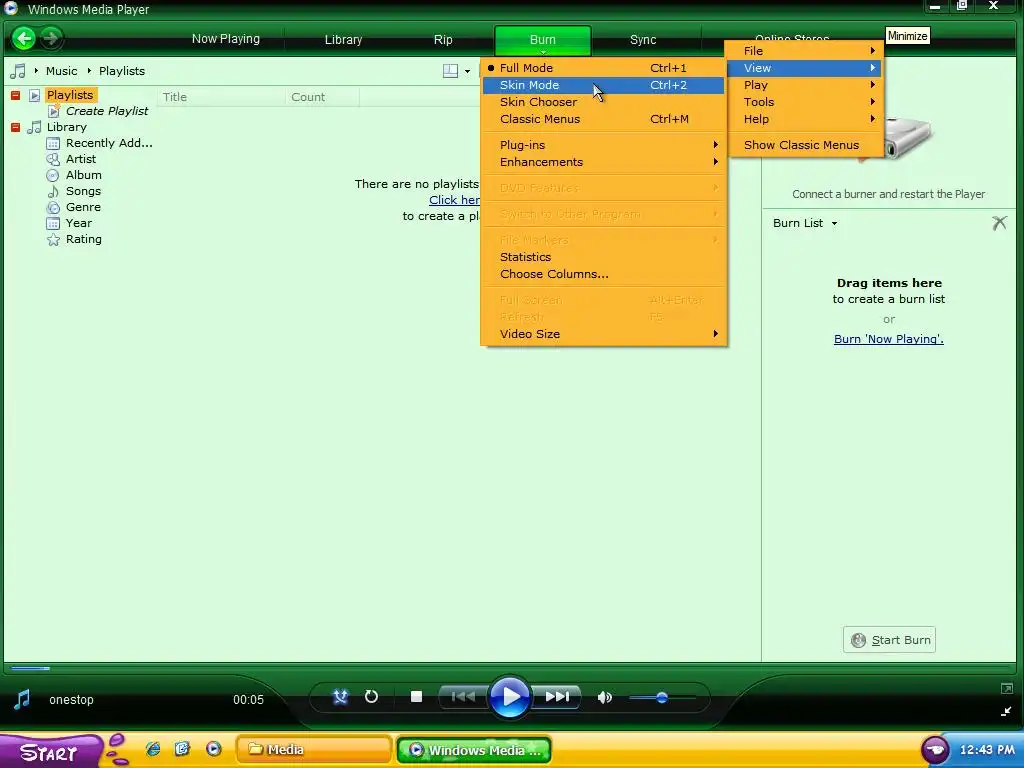Click the Rating star icon in Library

[x=53, y=240]
